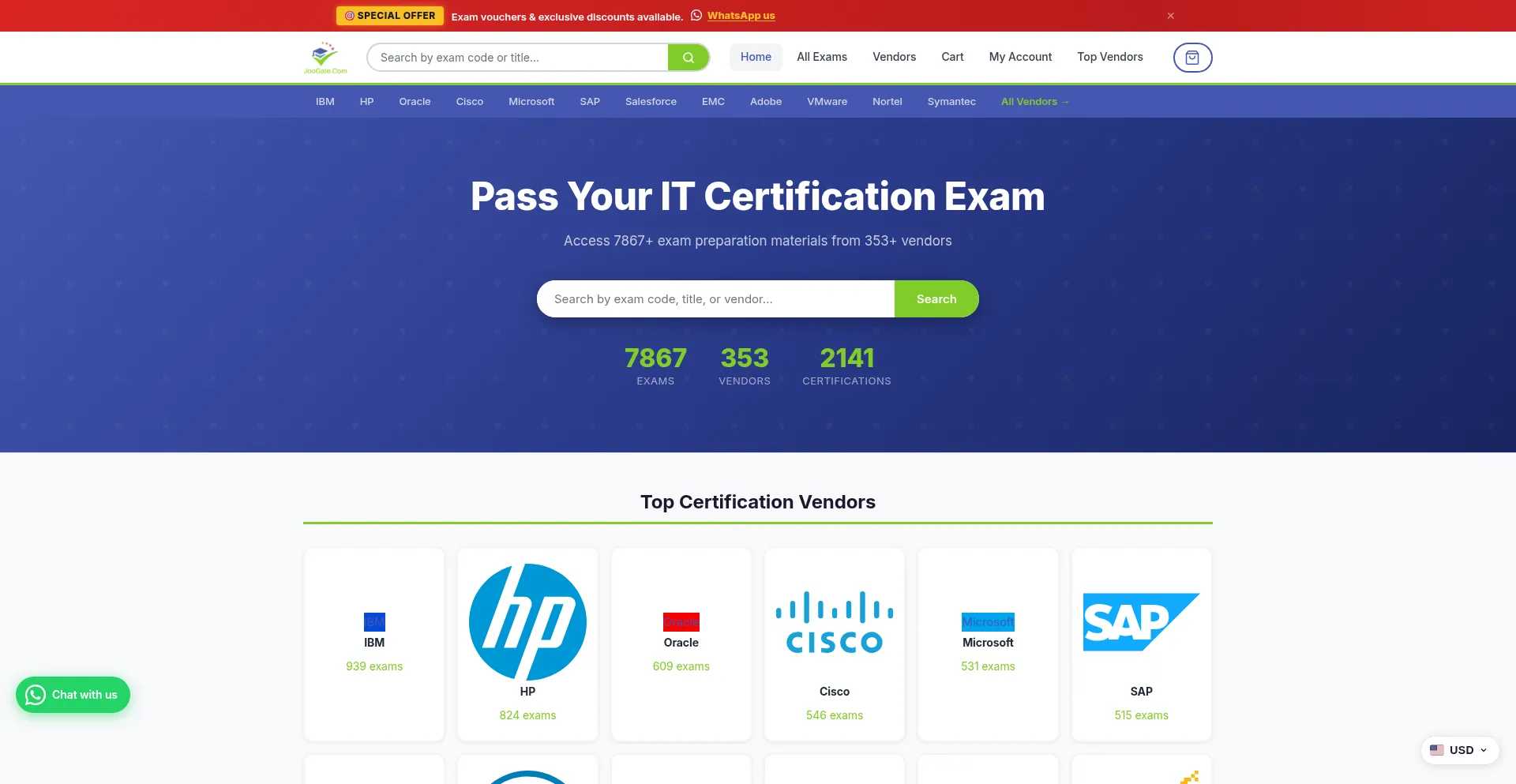The width and height of the screenshot is (1516, 784).
Task: Click the IBM name in vendor card
Action: click(x=374, y=643)
